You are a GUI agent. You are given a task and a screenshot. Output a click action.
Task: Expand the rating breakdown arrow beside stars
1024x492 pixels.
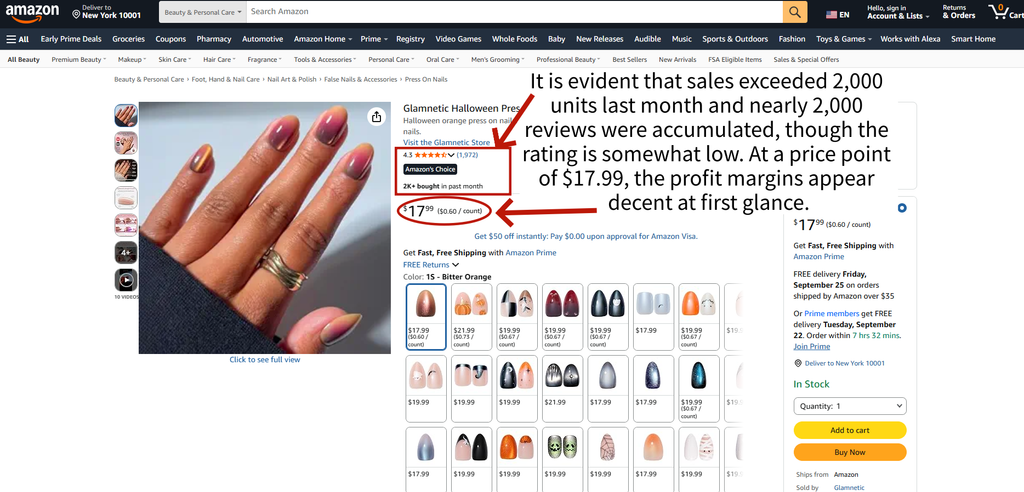click(x=451, y=155)
